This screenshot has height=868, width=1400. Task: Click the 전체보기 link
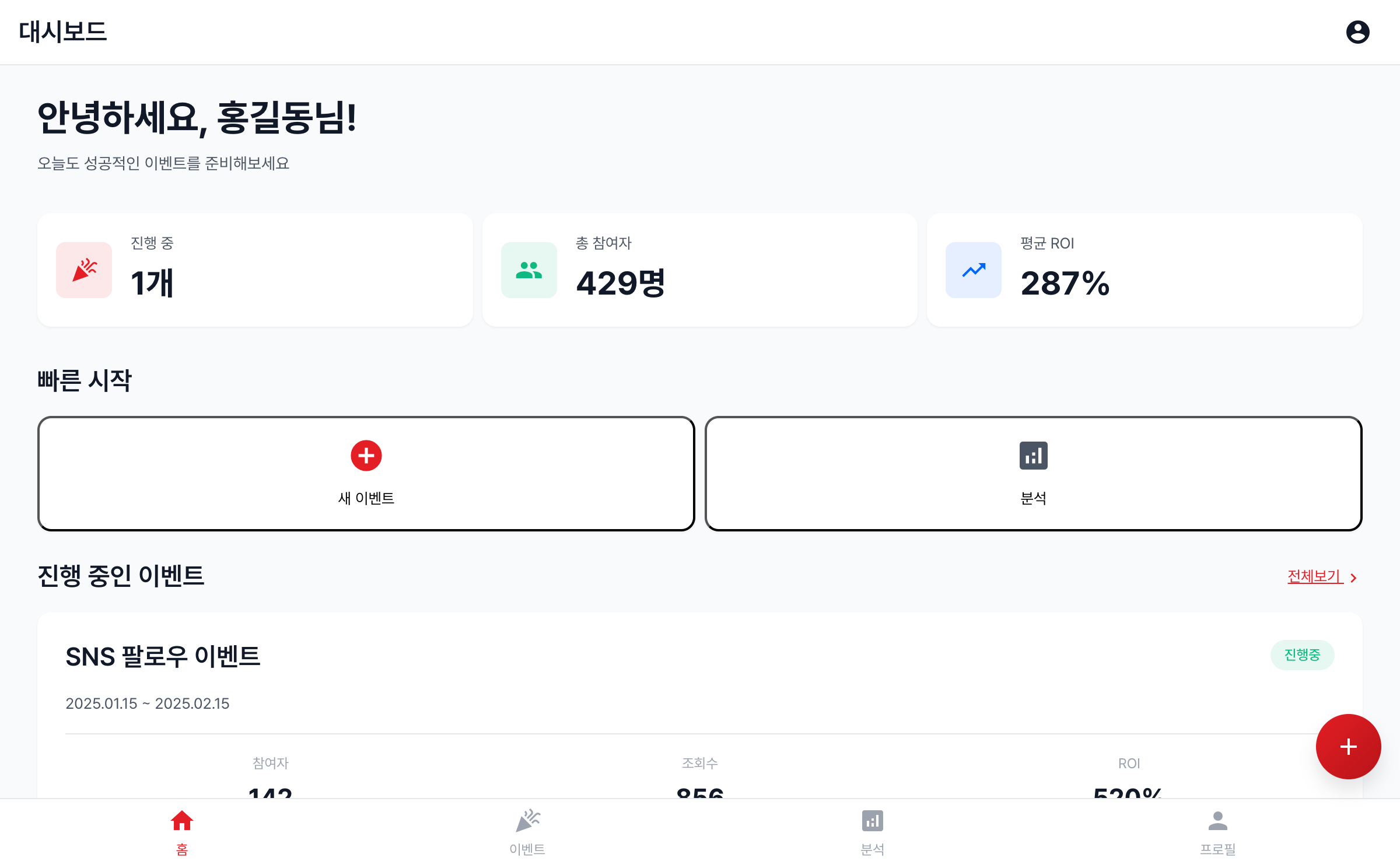click(x=1315, y=576)
